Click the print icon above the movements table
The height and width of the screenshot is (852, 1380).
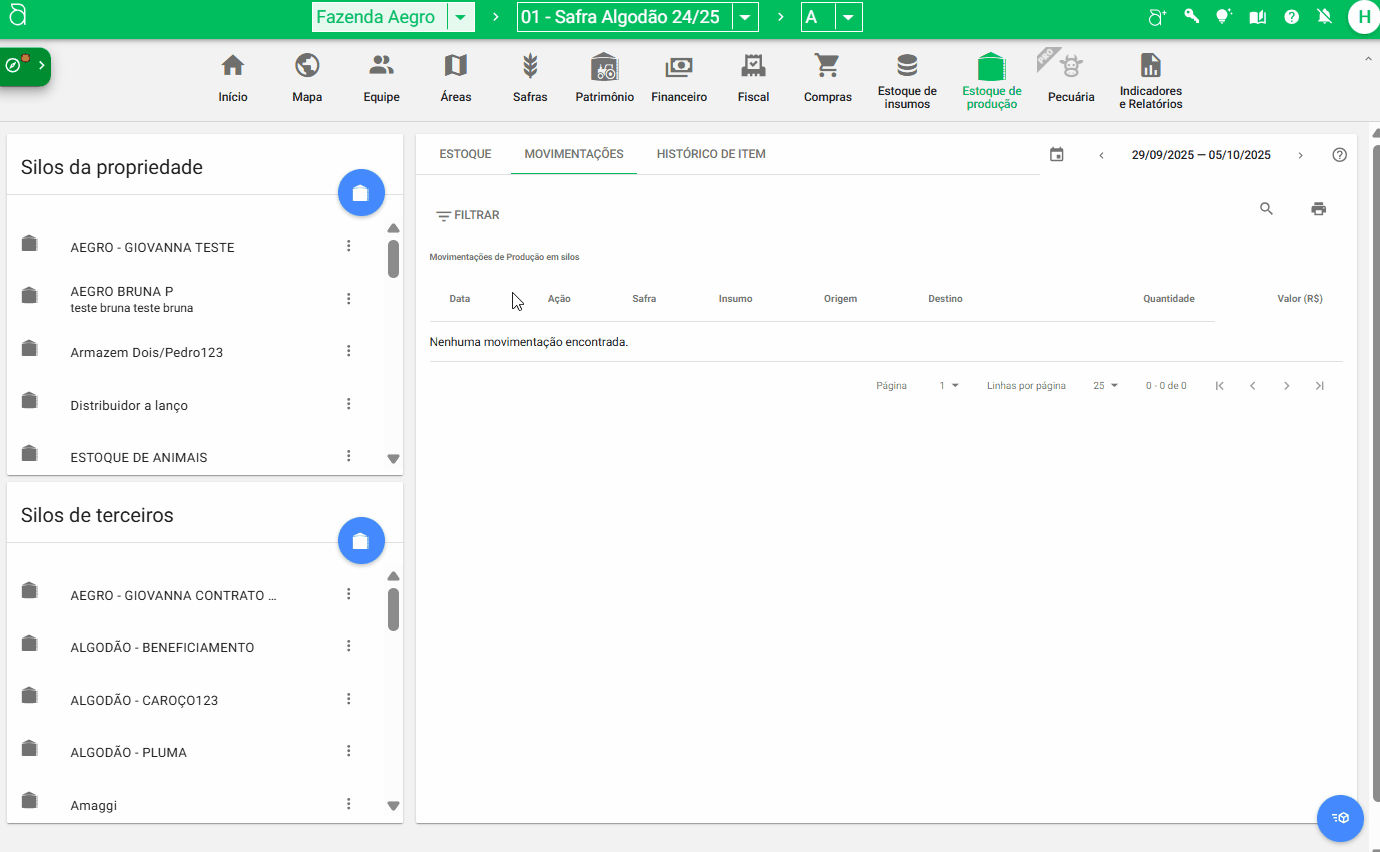tap(1318, 209)
